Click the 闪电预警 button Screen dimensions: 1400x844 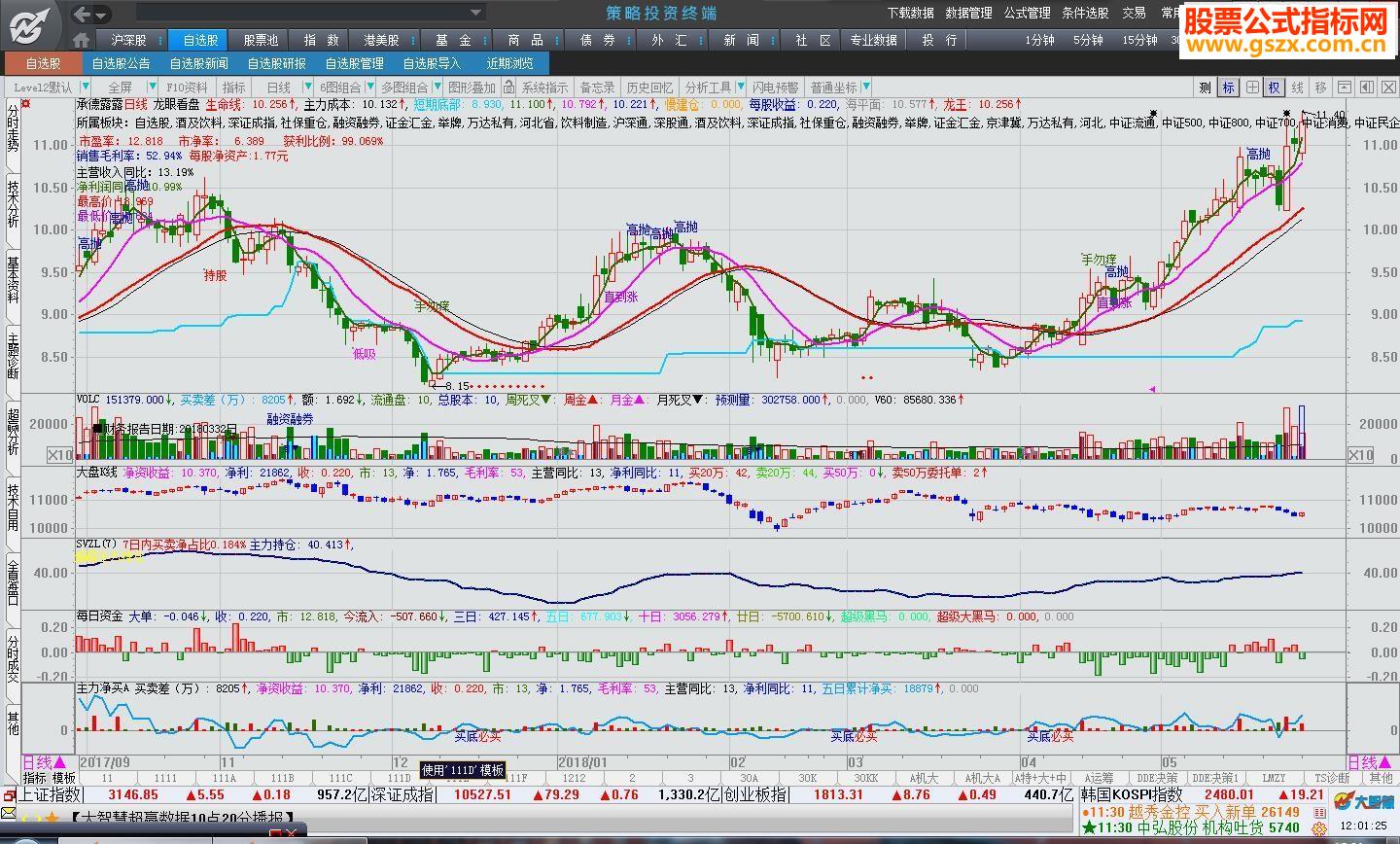click(x=776, y=88)
